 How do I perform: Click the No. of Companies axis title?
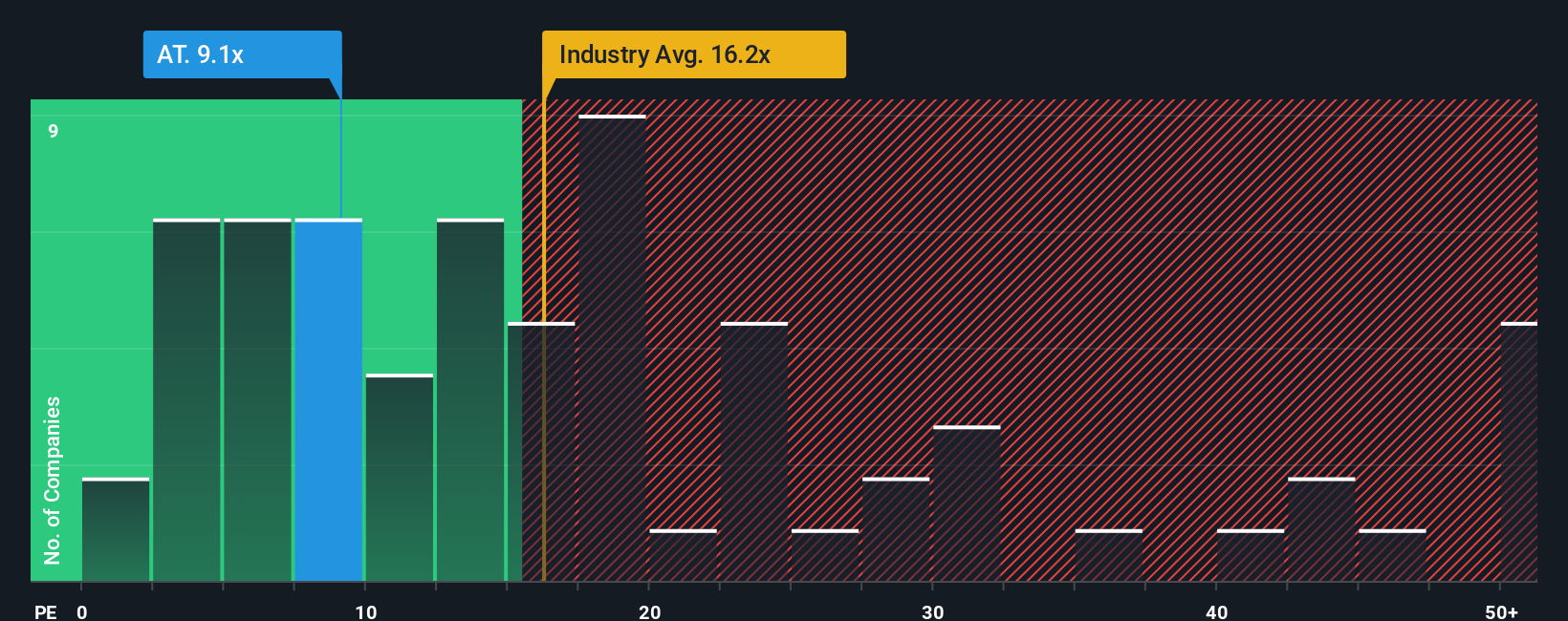coord(53,480)
